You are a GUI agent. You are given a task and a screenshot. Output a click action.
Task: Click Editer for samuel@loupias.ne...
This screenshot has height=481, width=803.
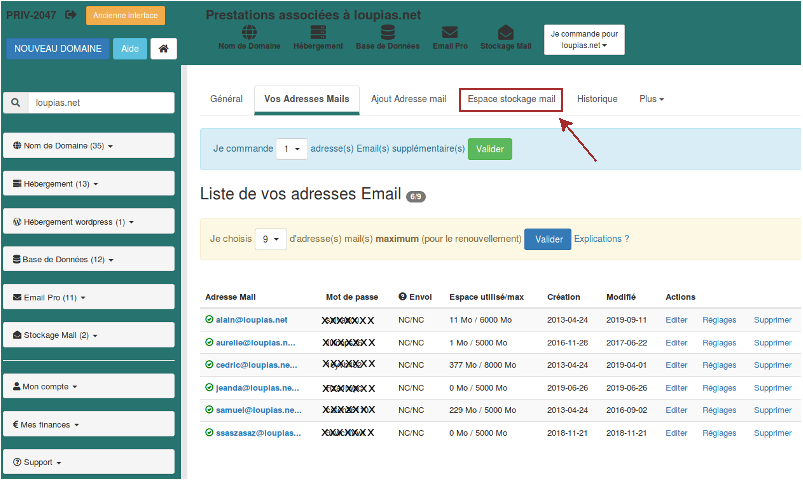676,410
